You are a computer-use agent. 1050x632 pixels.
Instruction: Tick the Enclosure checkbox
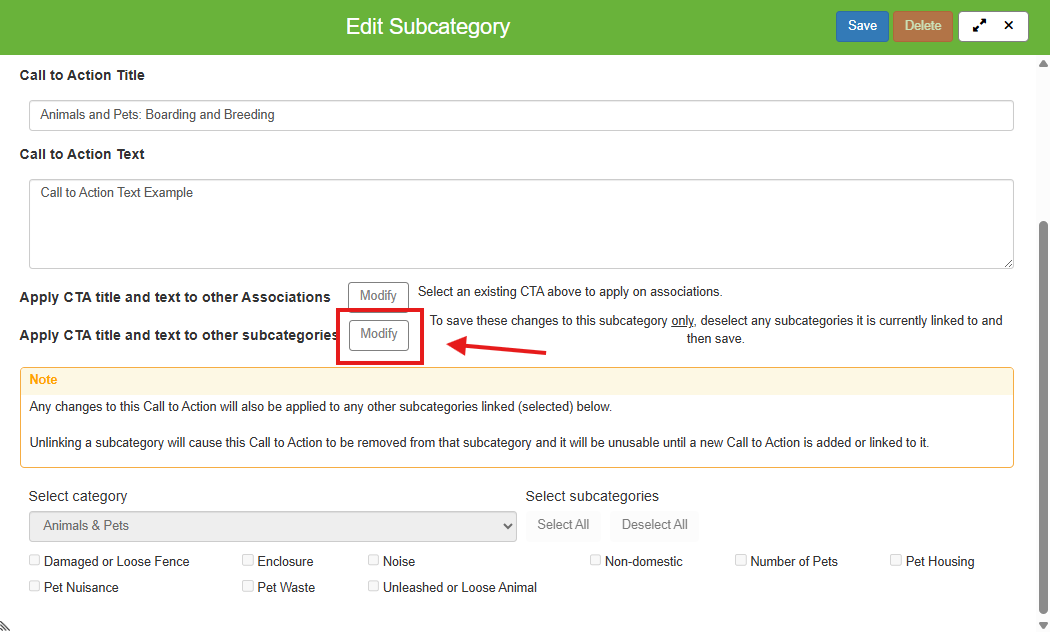point(248,561)
